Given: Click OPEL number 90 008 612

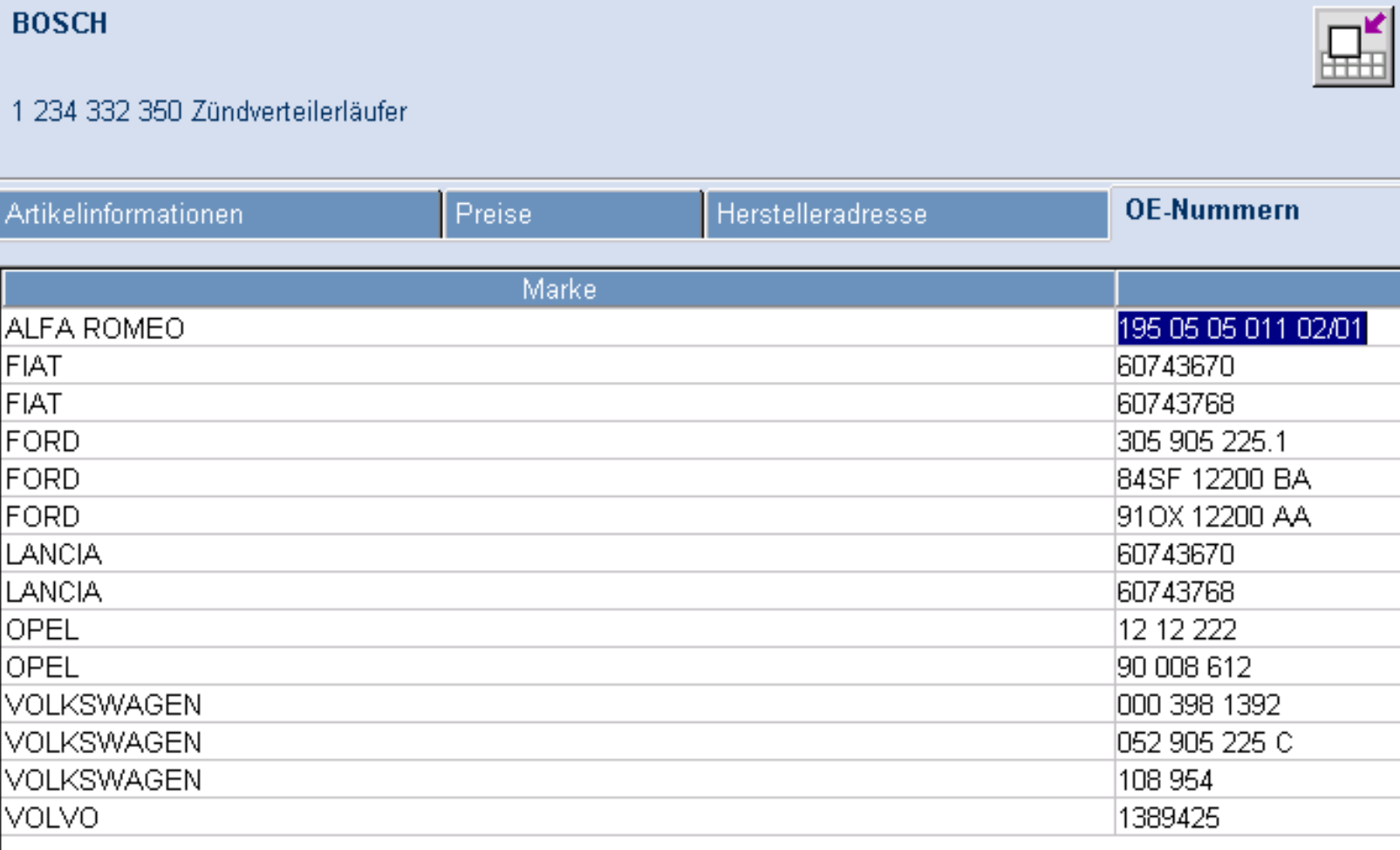Looking at the screenshot, I should 1185,667.
